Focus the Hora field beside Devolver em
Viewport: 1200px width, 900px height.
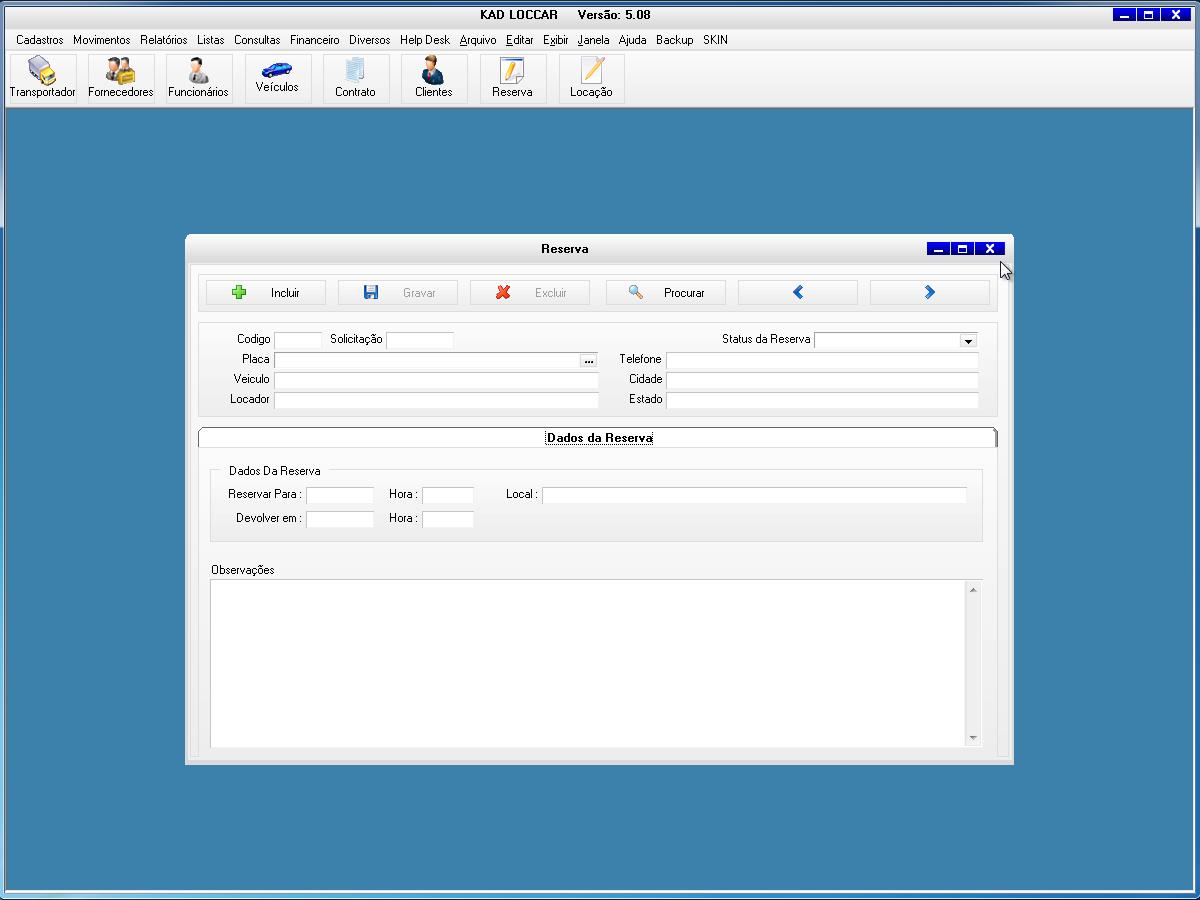[x=448, y=519]
